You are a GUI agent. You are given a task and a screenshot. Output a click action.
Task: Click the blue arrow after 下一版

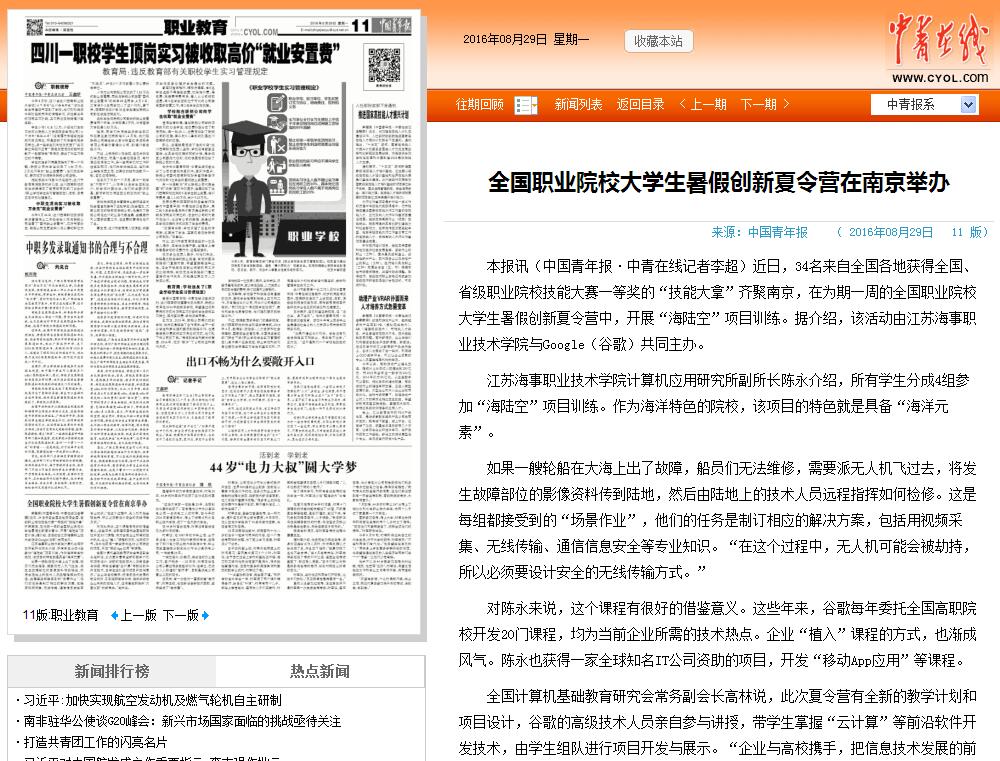(205, 615)
